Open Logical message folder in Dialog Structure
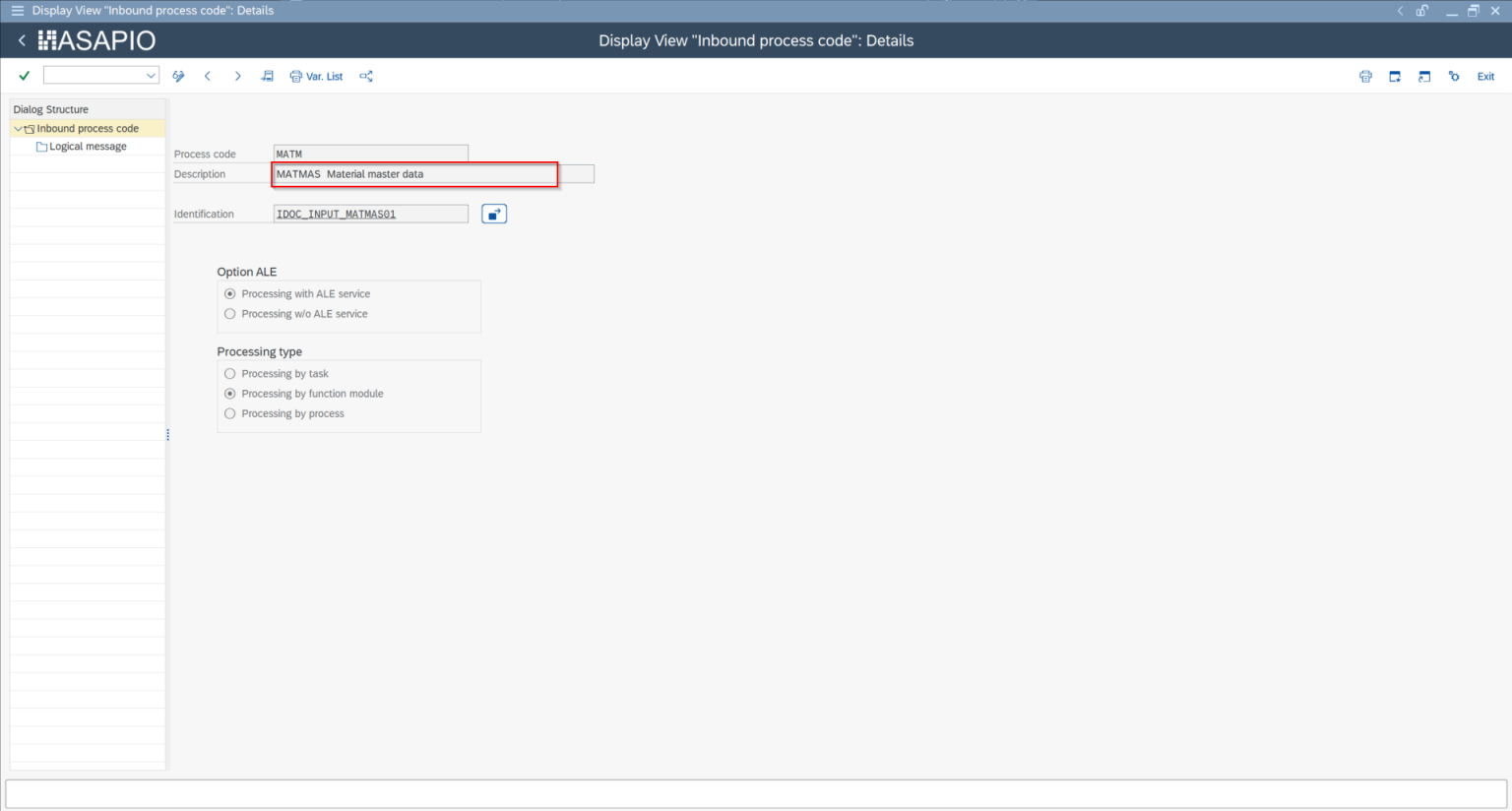The image size is (1512, 811). click(x=88, y=147)
